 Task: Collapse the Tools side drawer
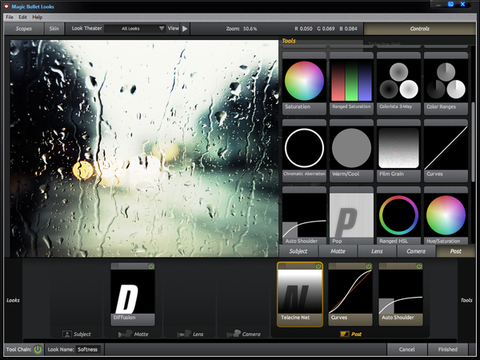tap(467, 300)
